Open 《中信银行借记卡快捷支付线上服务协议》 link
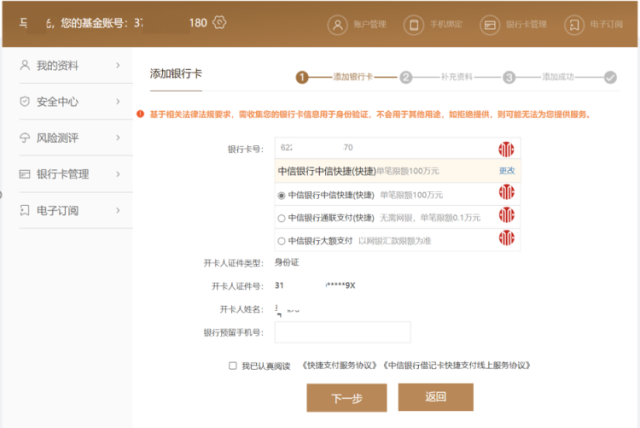Image resolution: width=640 pixels, height=428 pixels. tap(457, 365)
